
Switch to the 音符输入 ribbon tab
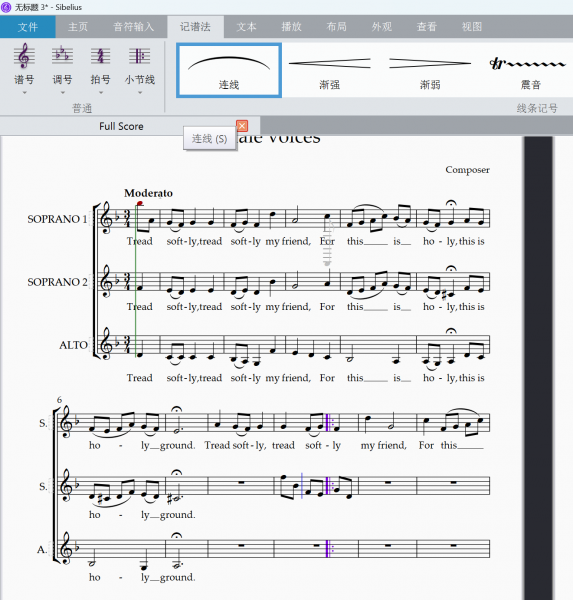[133, 27]
